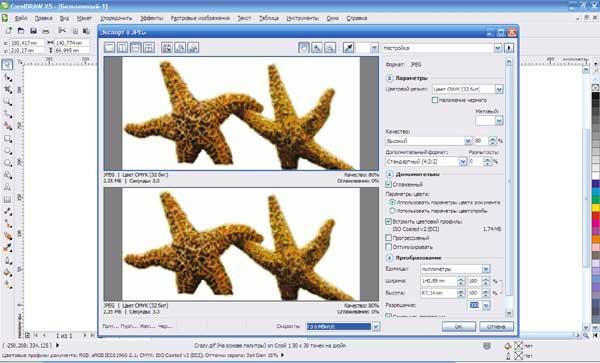600x363 pixels.
Task: Click the Отмена button
Action: point(496,326)
